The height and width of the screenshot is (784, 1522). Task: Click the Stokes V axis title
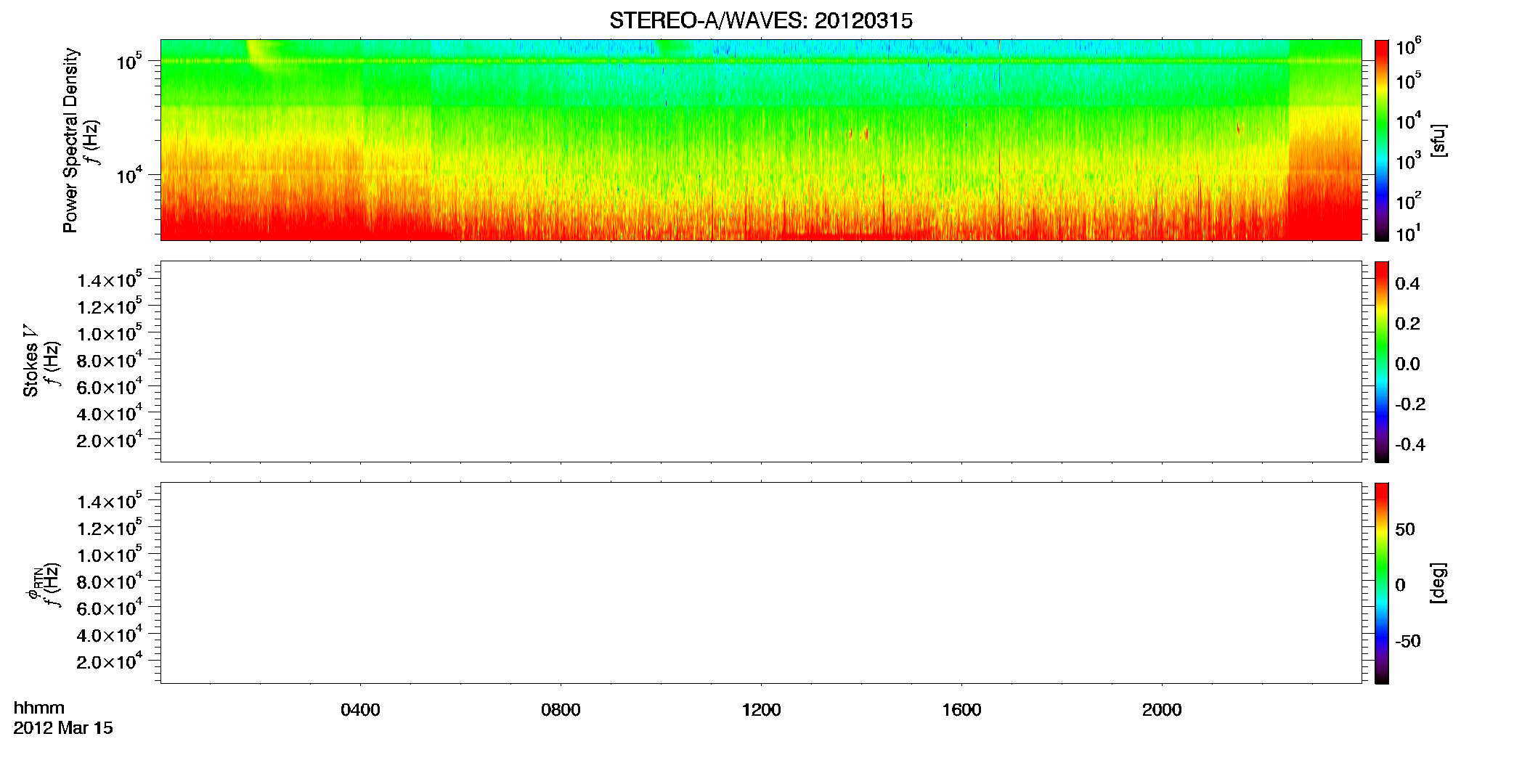pyautogui.click(x=30, y=361)
